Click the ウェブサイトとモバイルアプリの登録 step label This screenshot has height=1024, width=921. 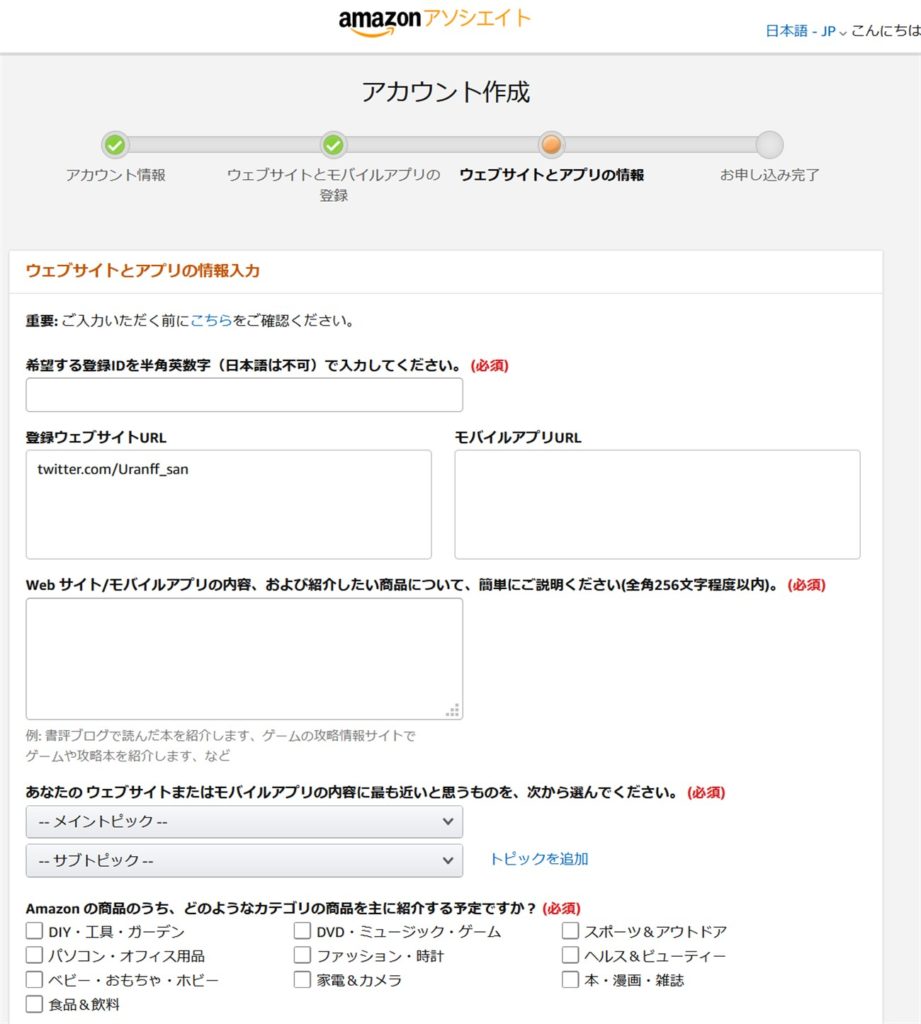click(x=333, y=185)
